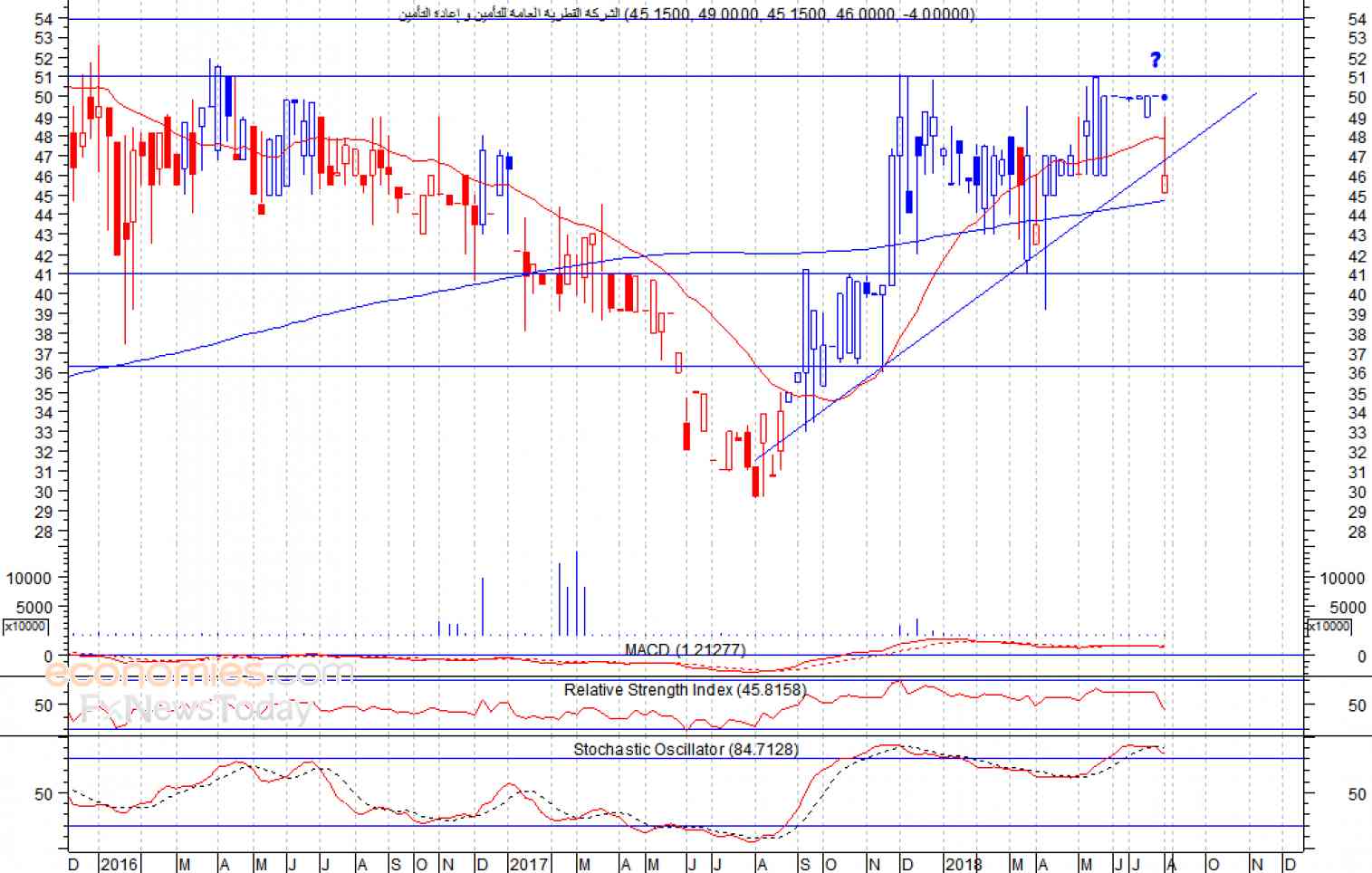The width and height of the screenshot is (1372, 873).
Task: Open the economies.com watermark link
Action: 199,673
